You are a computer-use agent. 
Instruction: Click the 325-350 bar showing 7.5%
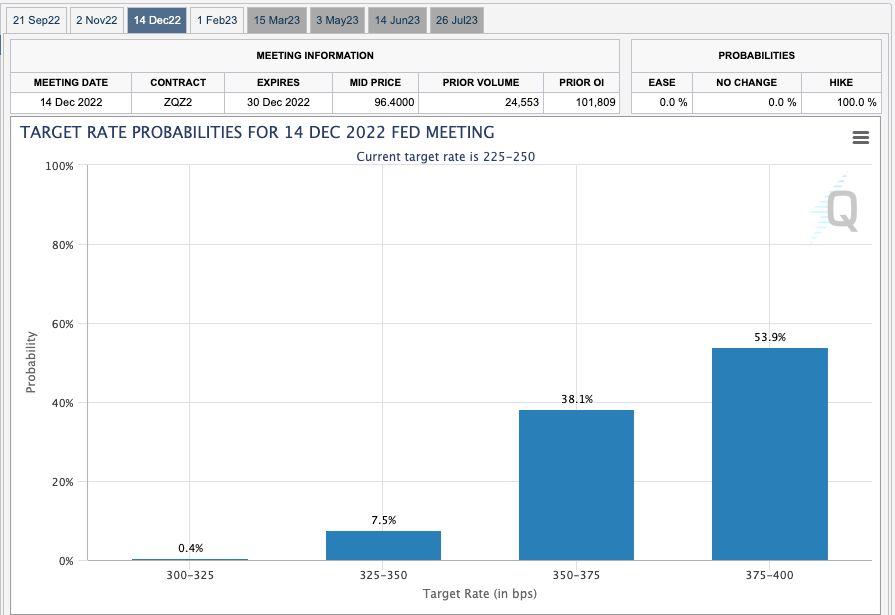pyautogui.click(x=384, y=545)
